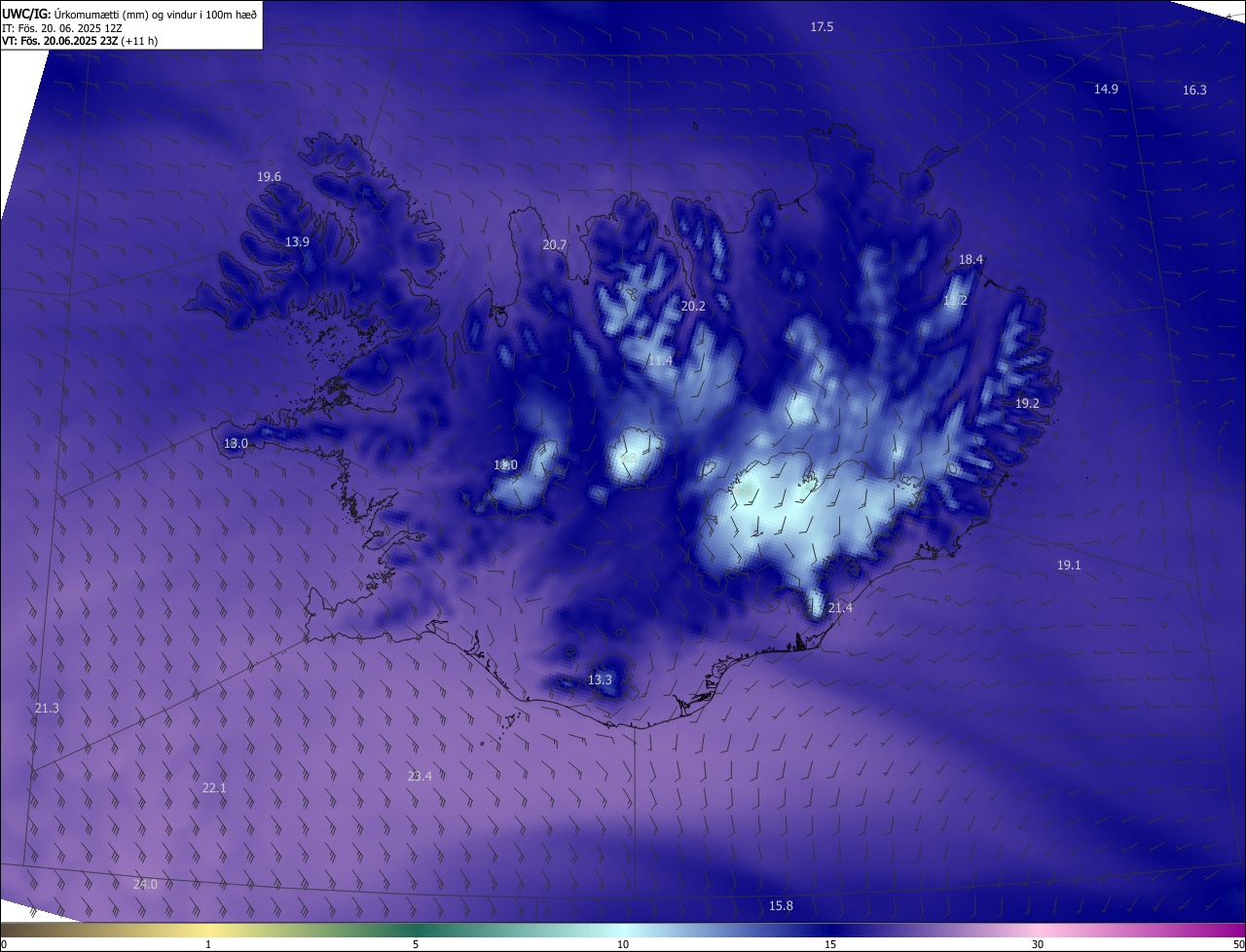
Task: Click the 17.5 value label
Action: (x=822, y=27)
